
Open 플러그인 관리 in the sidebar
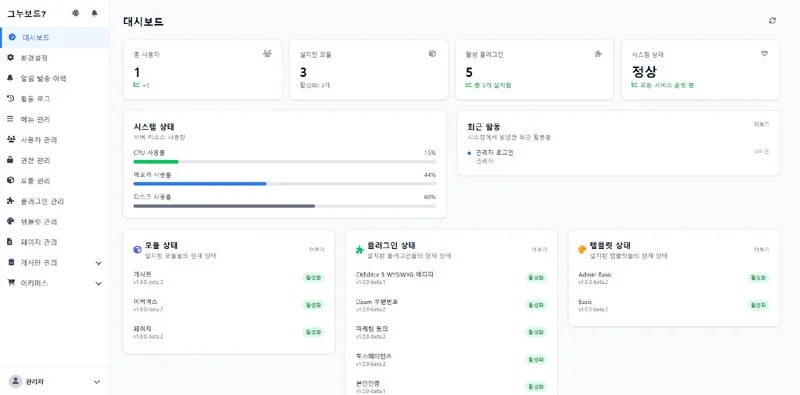55,201
